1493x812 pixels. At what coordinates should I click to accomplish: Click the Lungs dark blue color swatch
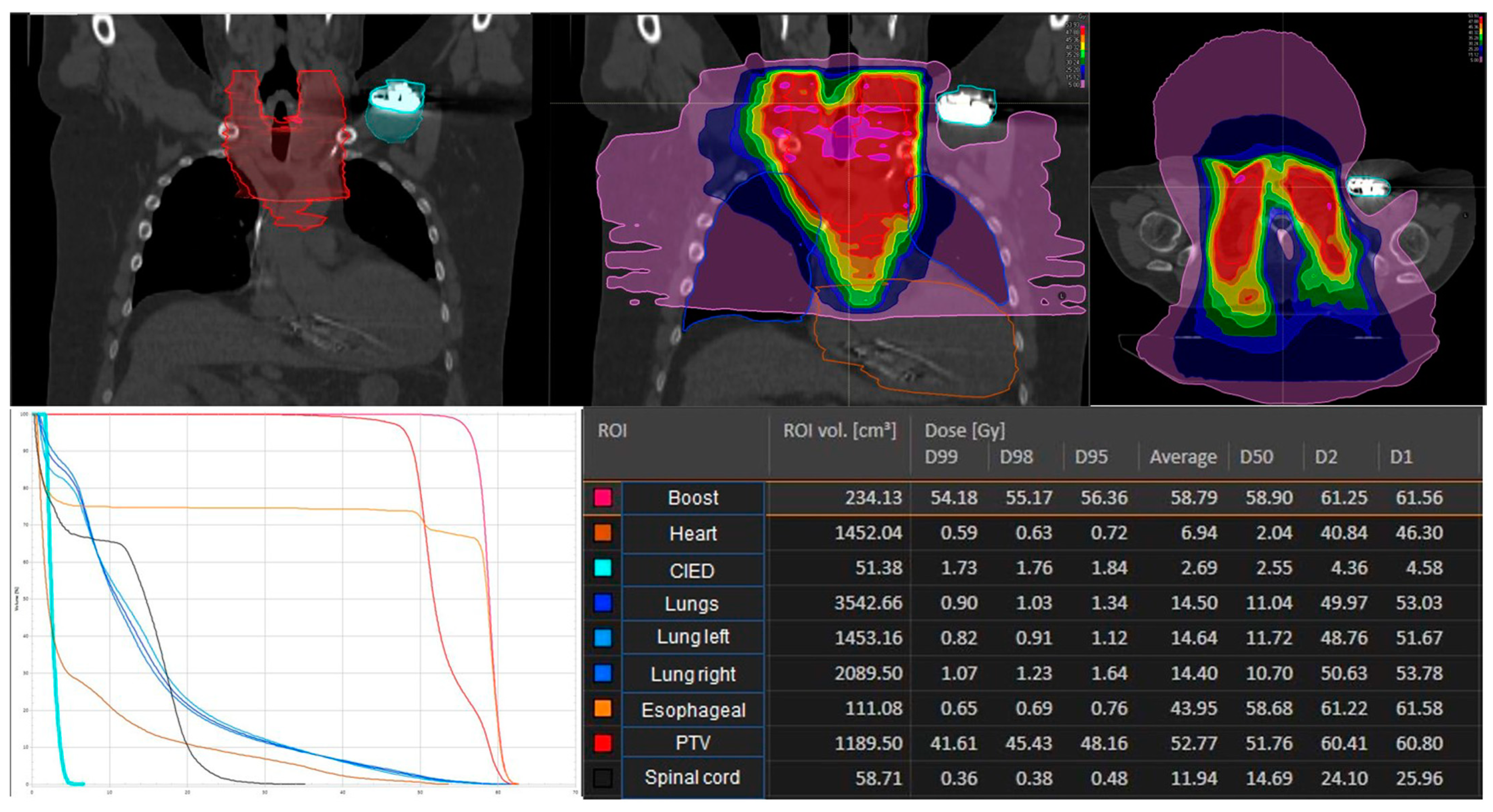click(603, 603)
